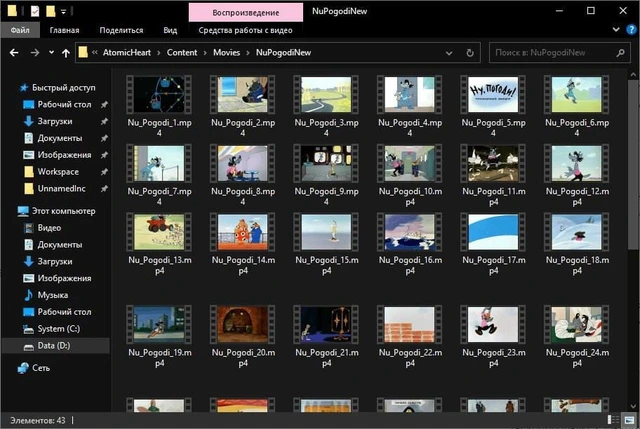Switch to large thumbnails view in status bar
Viewport: 640px width, 429px height.
[629, 418]
